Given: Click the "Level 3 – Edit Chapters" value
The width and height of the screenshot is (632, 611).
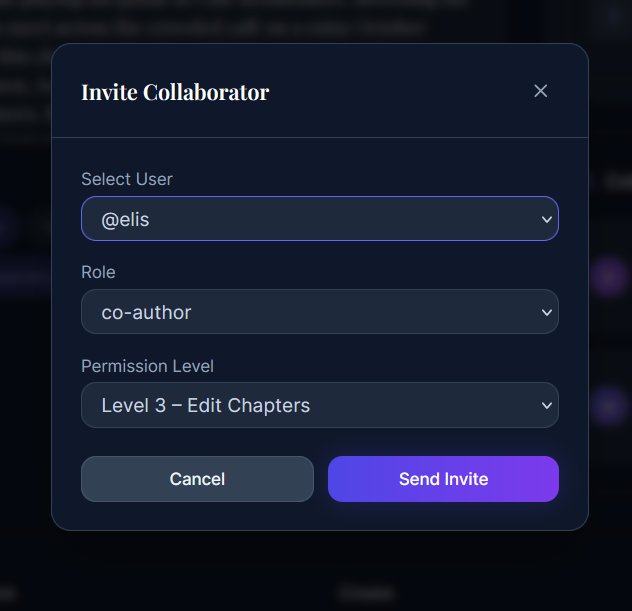Looking at the screenshot, I should [205, 405].
